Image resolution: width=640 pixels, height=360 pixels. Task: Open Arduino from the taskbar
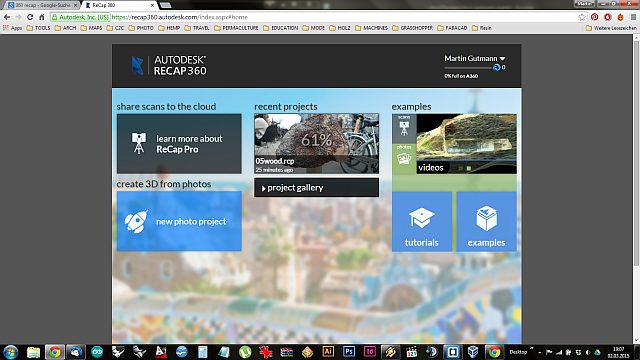[97, 352]
